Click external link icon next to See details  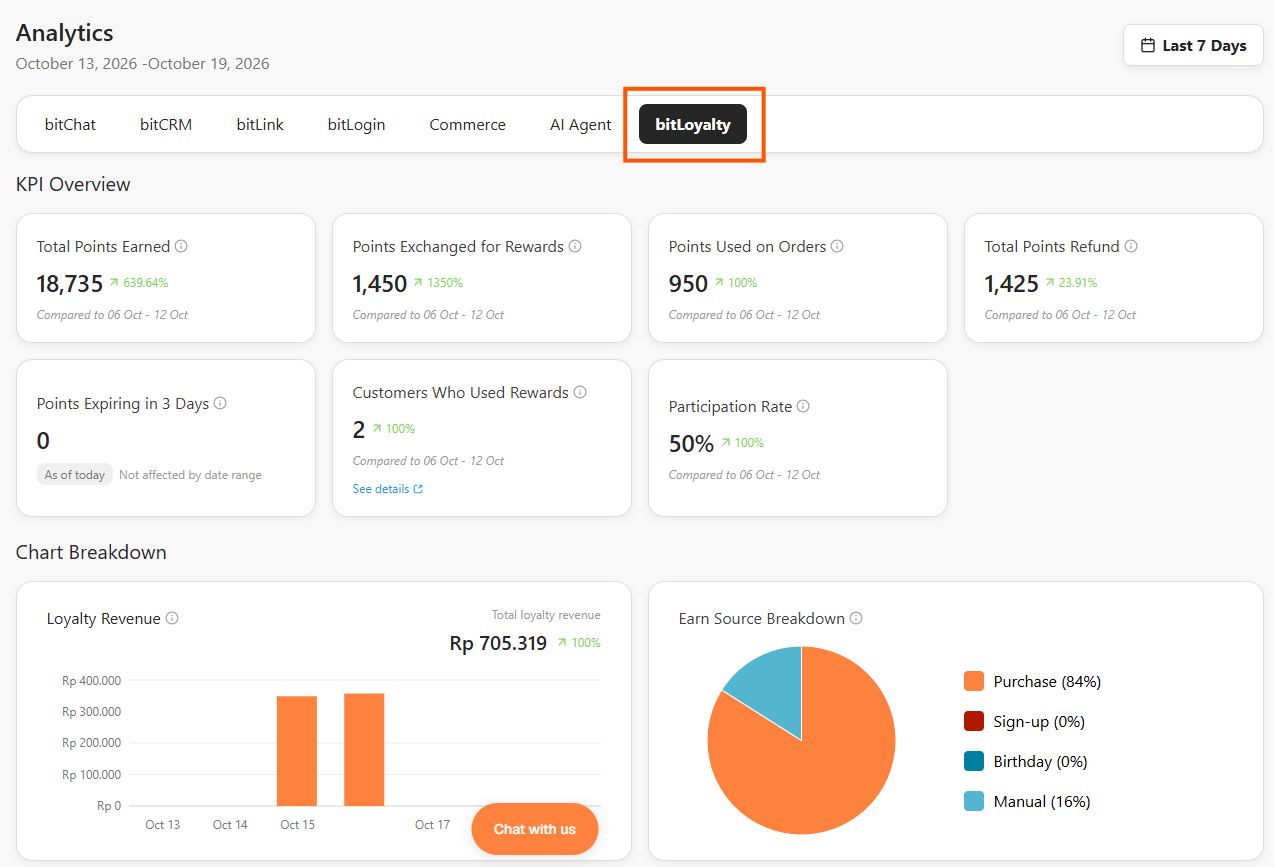click(x=418, y=489)
